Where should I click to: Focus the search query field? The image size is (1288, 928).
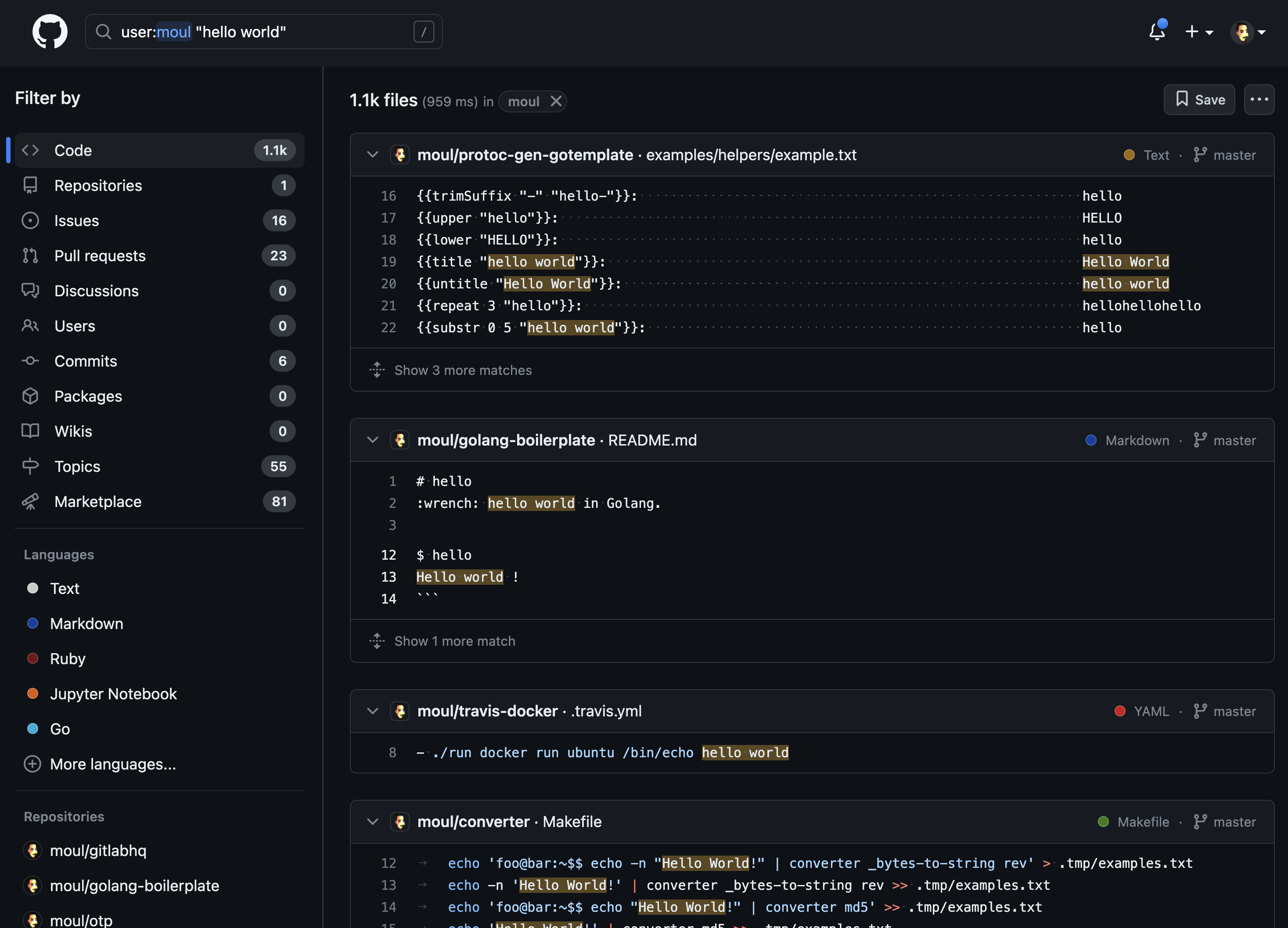click(x=263, y=32)
